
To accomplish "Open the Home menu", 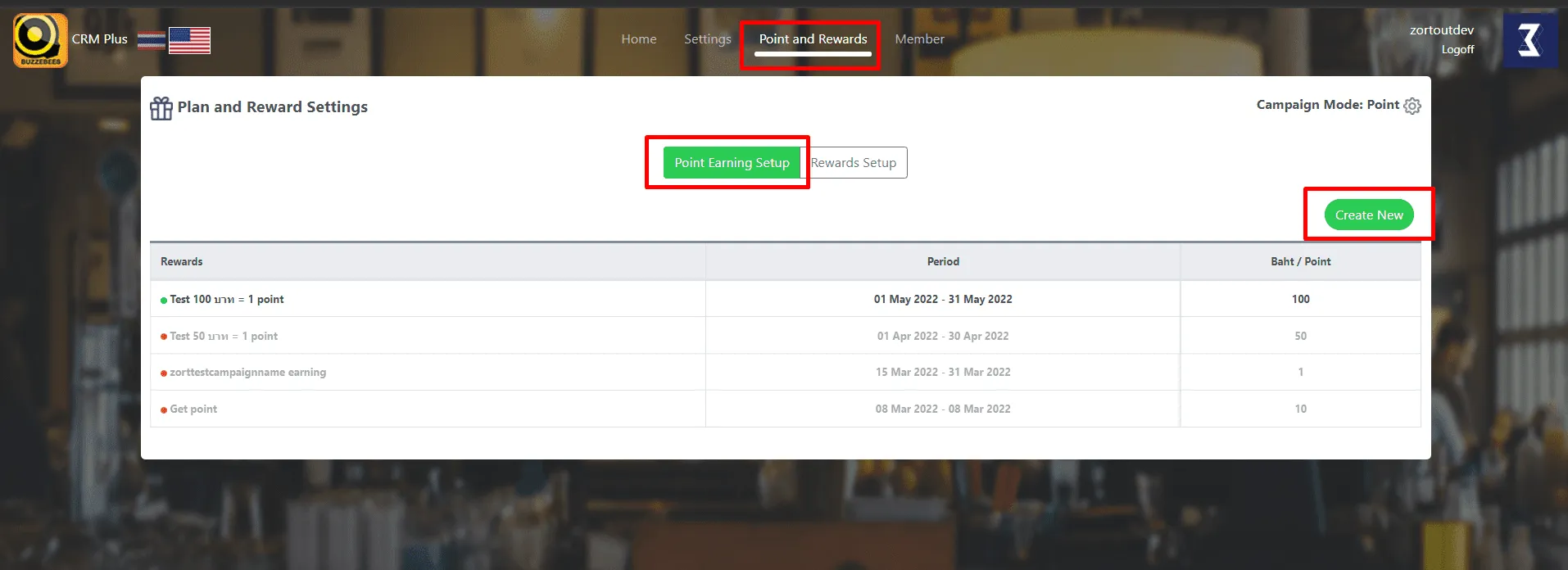I will (x=638, y=39).
